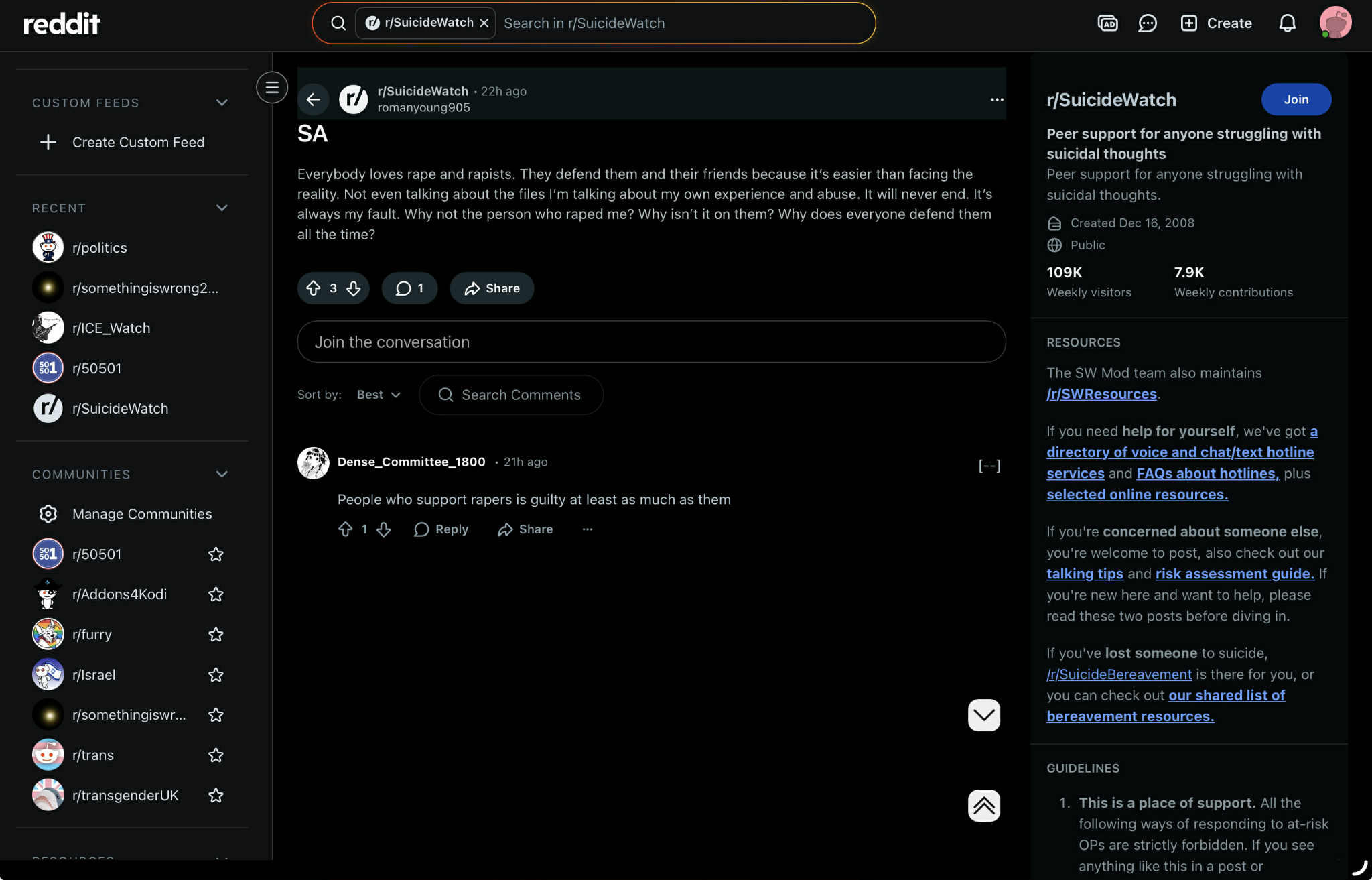Image resolution: width=1372 pixels, height=880 pixels.
Task: Click the advertise AD icon
Action: (1107, 23)
